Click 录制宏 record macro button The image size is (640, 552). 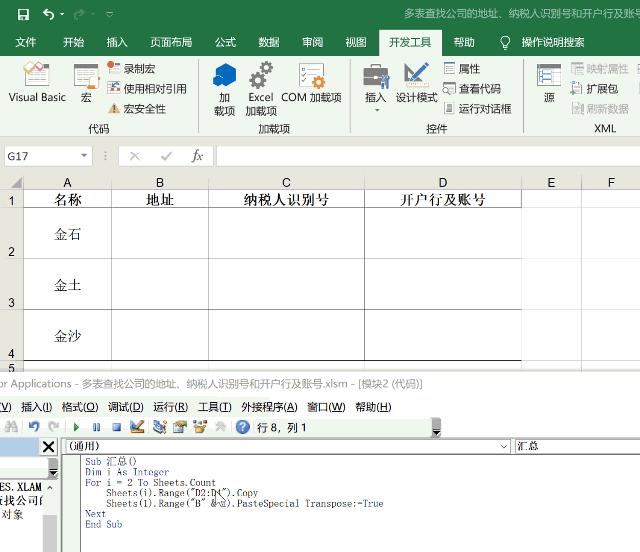click(x=131, y=68)
